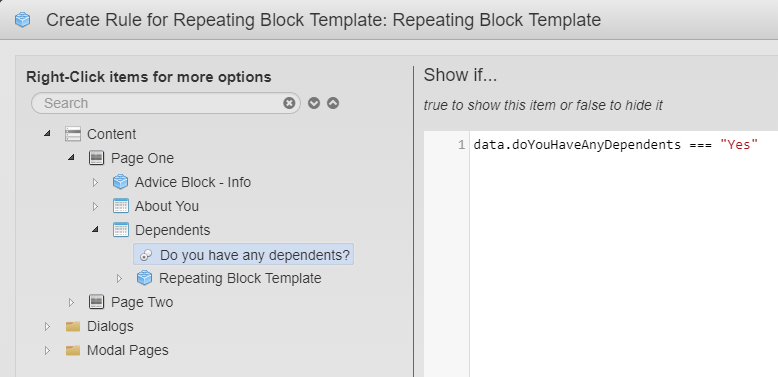The height and width of the screenshot is (377, 778).
Task: Collapse the Content tree node
Action: click(x=47, y=133)
